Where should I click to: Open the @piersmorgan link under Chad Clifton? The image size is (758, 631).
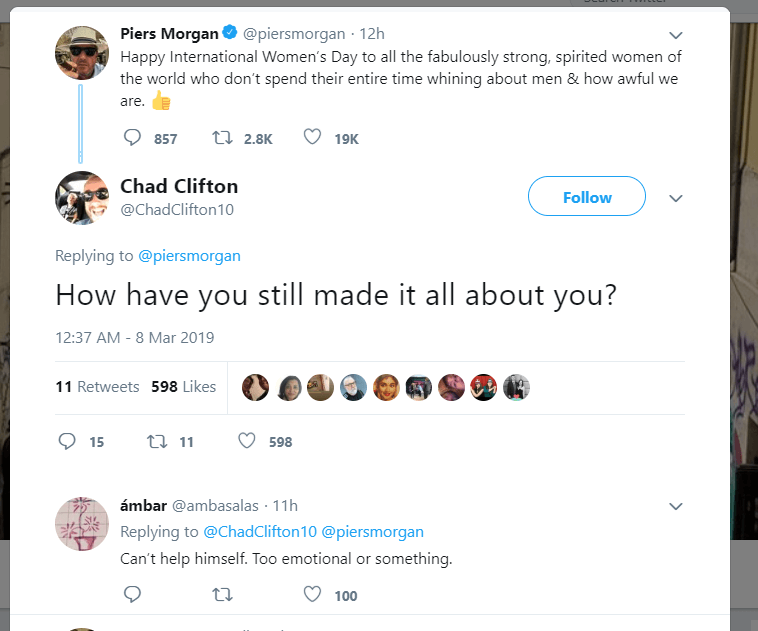coord(189,256)
